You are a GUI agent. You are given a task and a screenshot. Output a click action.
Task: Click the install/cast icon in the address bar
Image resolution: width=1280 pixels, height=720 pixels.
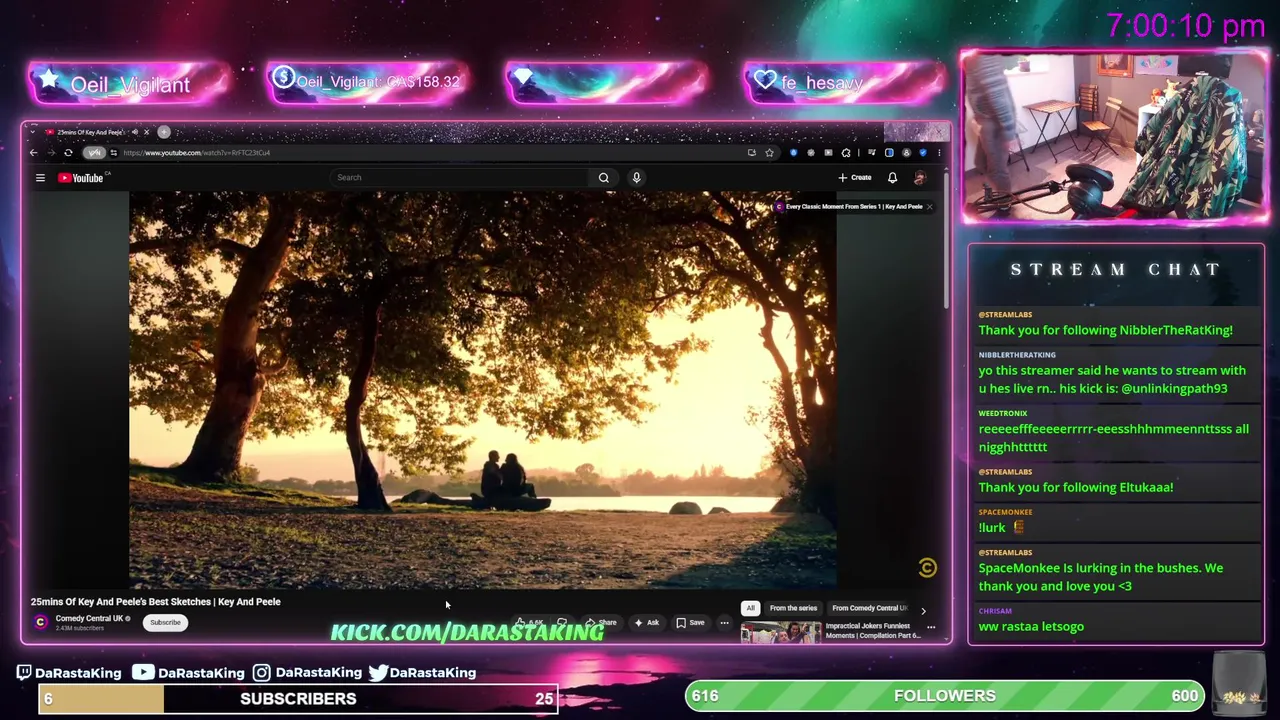point(751,153)
